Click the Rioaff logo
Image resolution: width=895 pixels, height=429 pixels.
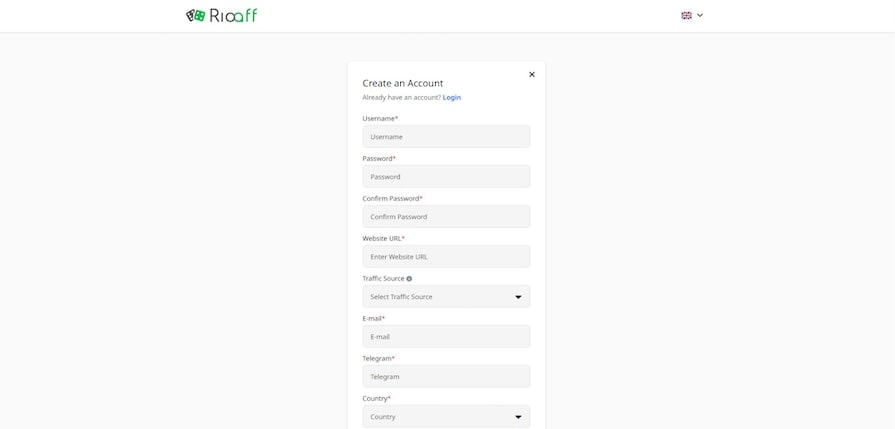pos(221,15)
